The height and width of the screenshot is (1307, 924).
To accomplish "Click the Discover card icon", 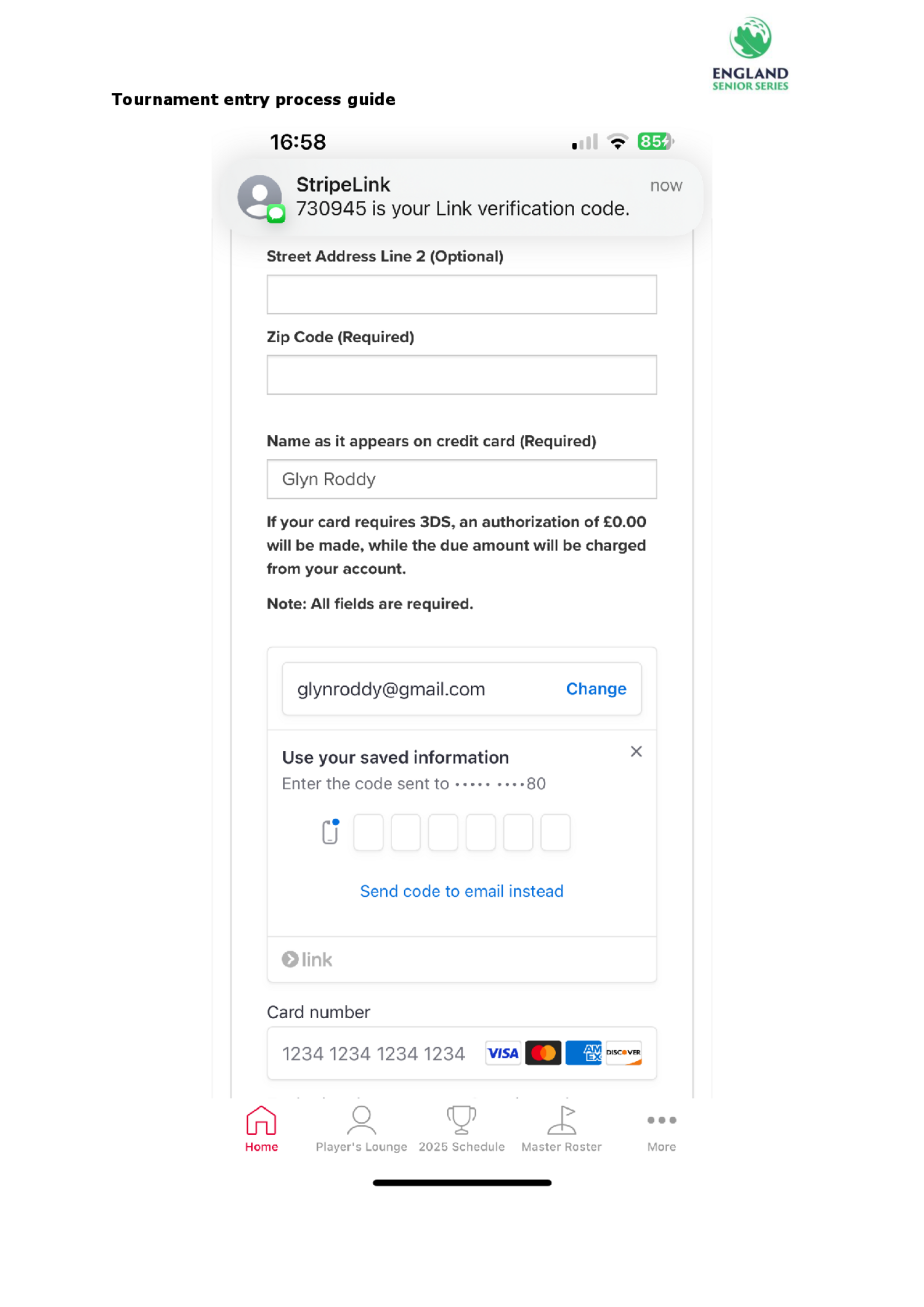I will click(623, 1053).
